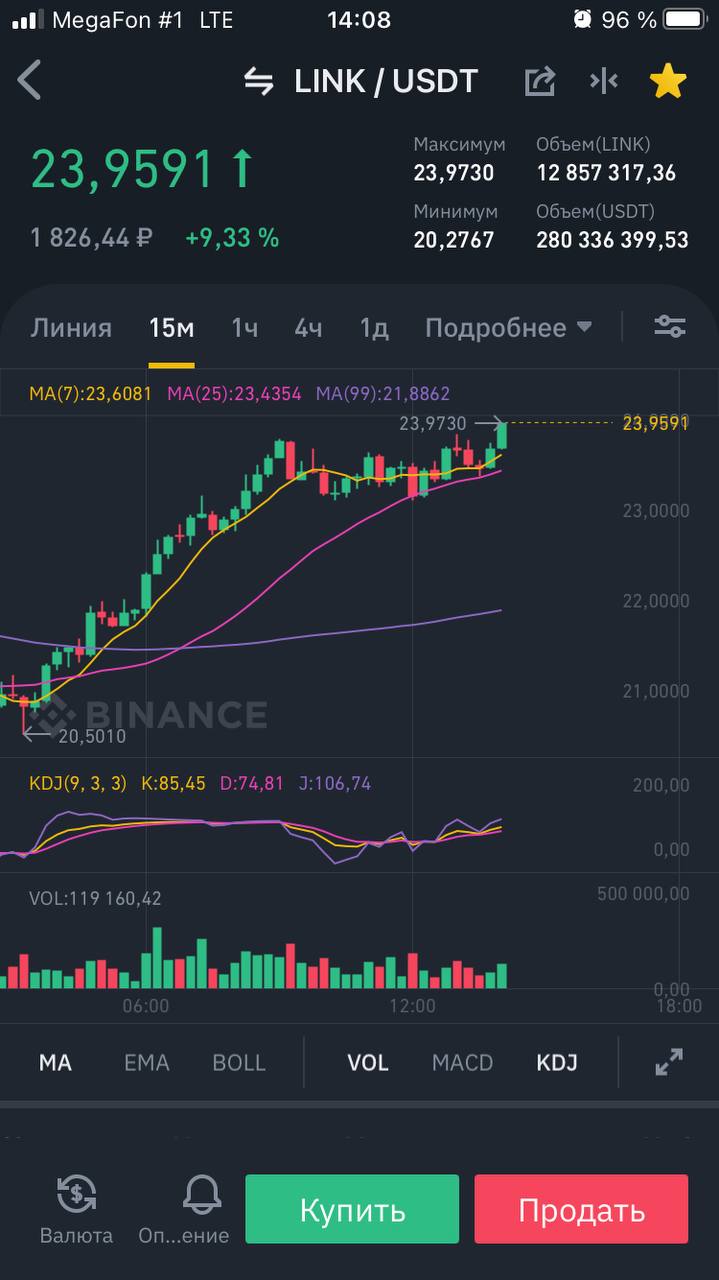This screenshot has height=1280, width=719.
Task: Toggle the EMA indicator
Action: (146, 1062)
